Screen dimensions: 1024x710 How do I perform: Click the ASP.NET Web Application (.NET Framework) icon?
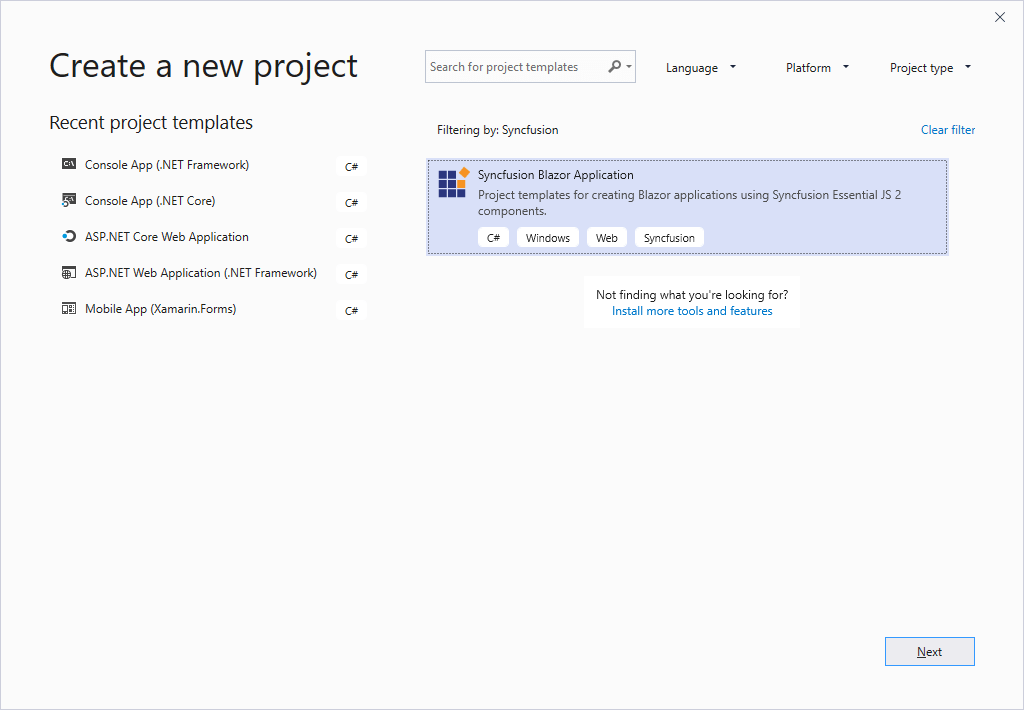[x=69, y=272]
